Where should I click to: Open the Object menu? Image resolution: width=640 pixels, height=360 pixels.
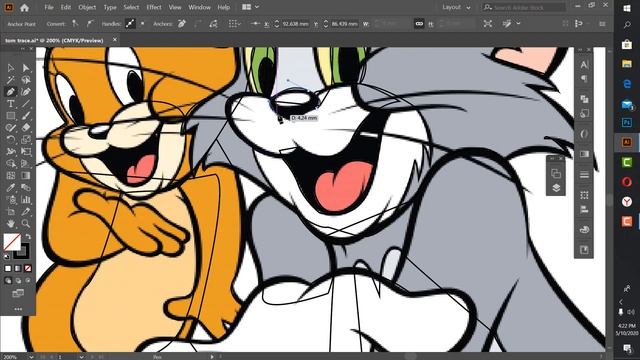click(x=87, y=7)
